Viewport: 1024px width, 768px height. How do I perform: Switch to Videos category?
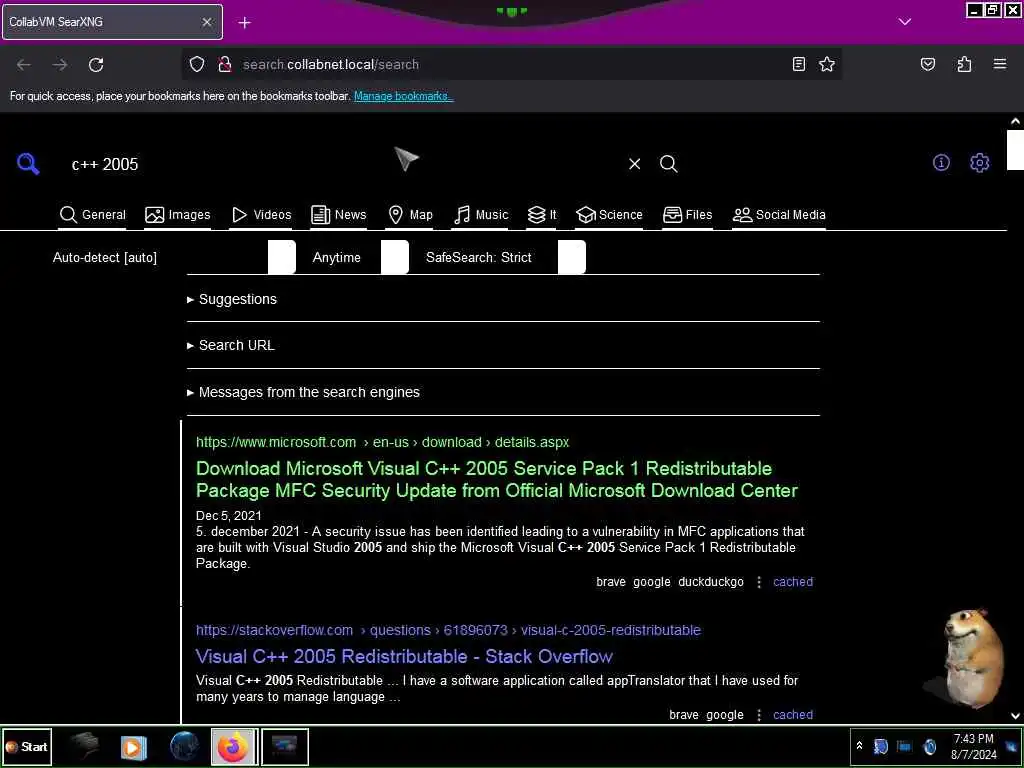(x=261, y=215)
